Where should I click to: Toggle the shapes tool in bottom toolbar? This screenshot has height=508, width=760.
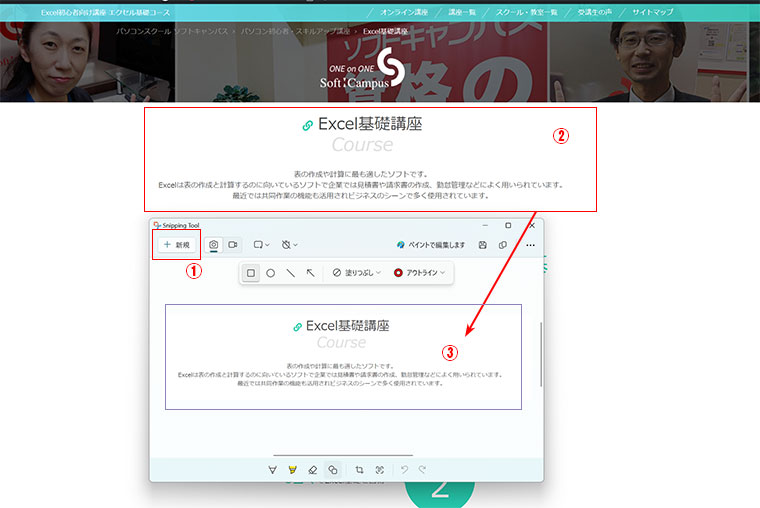click(332, 470)
